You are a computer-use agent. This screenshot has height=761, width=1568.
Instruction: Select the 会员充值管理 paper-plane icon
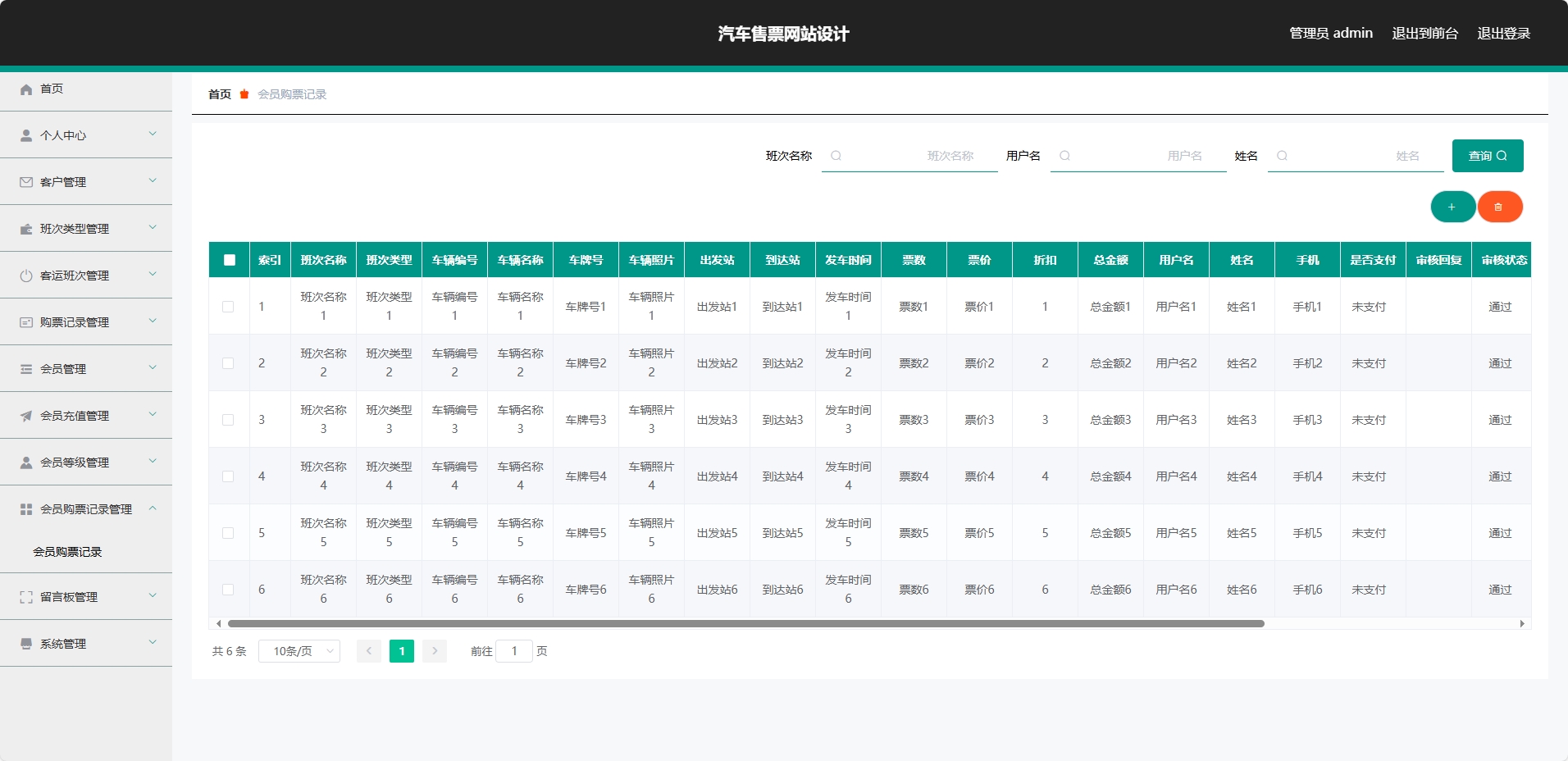click(x=25, y=415)
